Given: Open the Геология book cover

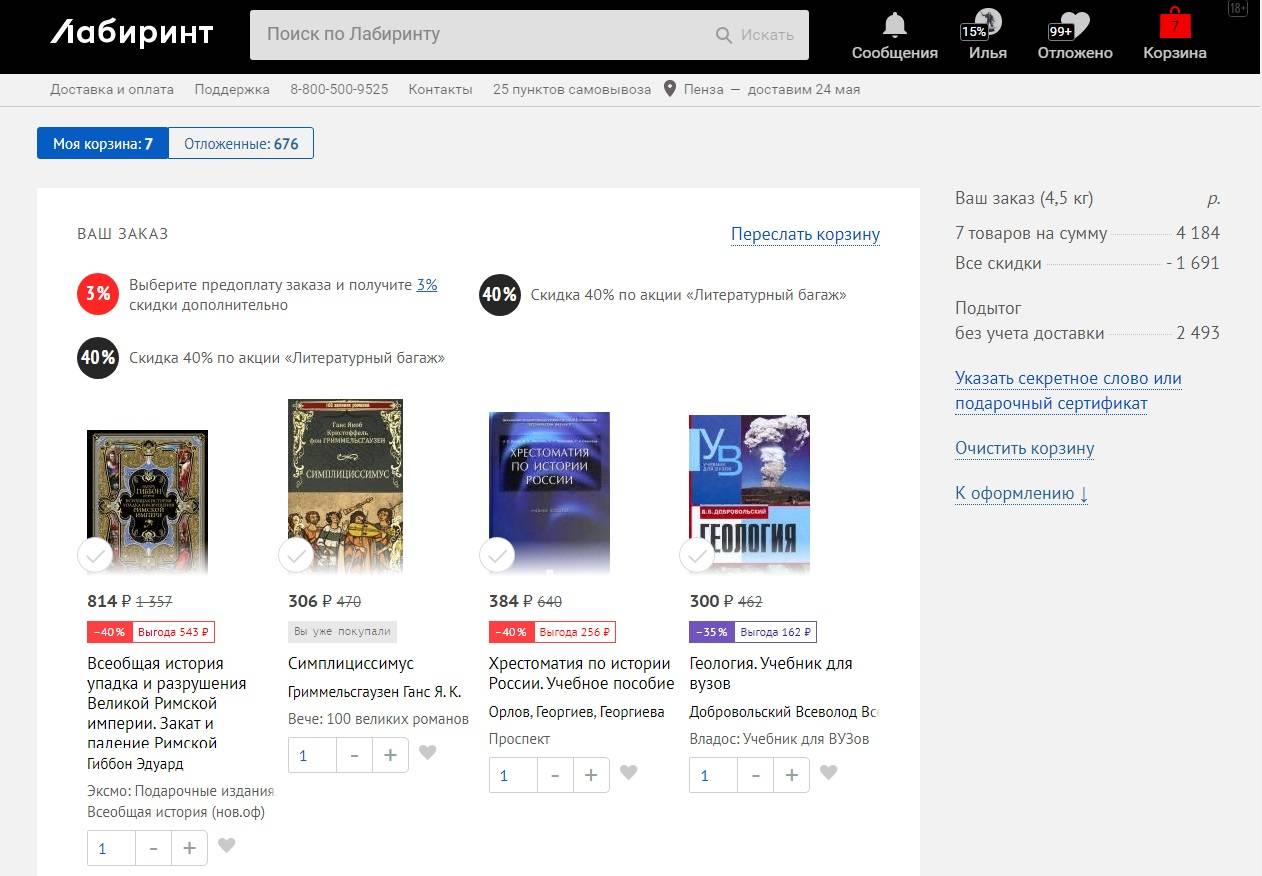Looking at the screenshot, I should pos(749,496).
